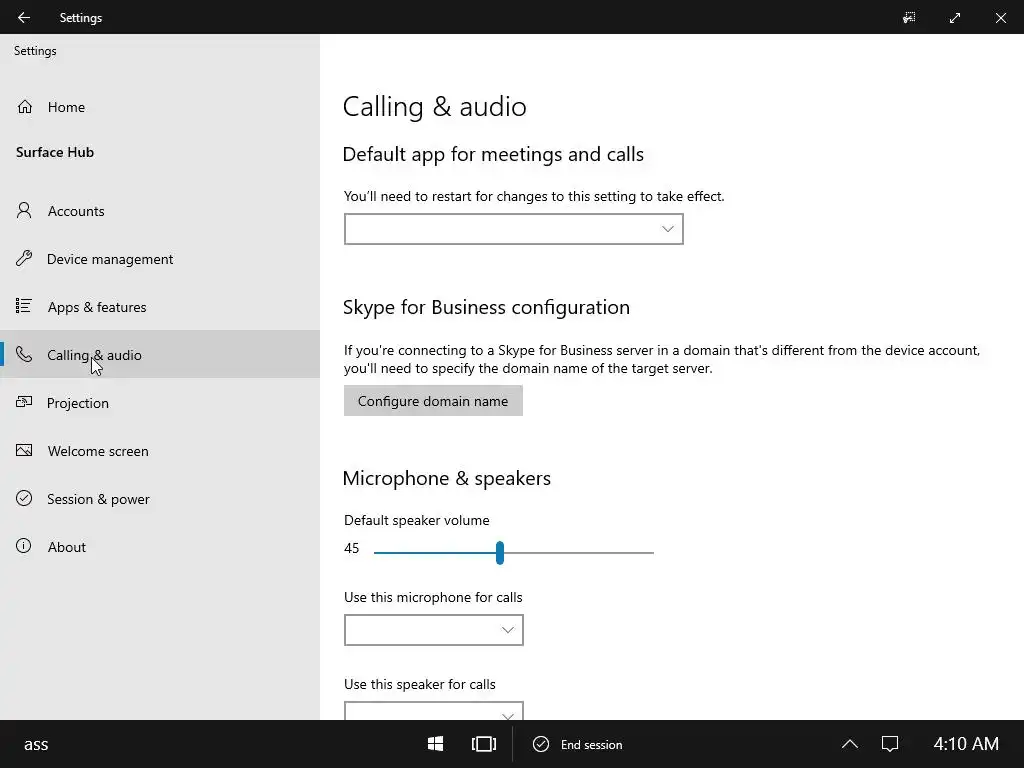Screen dimensions: 1024x768
Task: Click the Session & power checkmark icon
Action: (24, 498)
